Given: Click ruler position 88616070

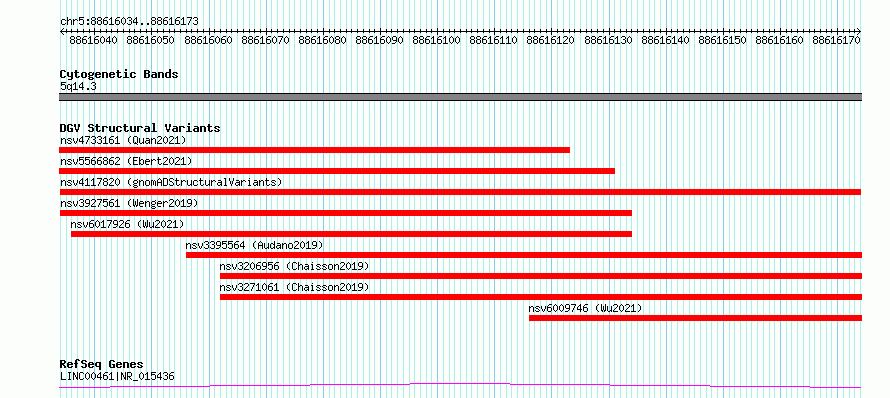Looking at the screenshot, I should pyautogui.click(x=265, y=40).
